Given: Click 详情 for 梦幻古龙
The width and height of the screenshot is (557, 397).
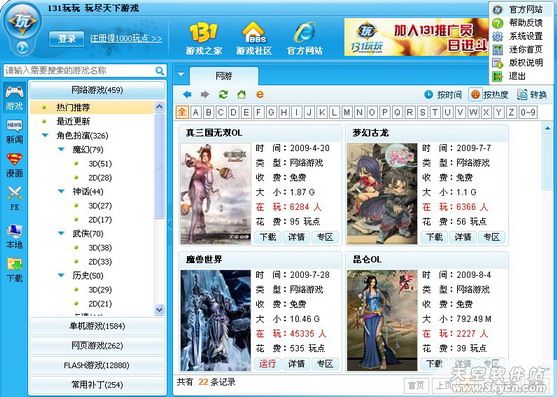Looking at the screenshot, I should pyautogui.click(x=463, y=237).
